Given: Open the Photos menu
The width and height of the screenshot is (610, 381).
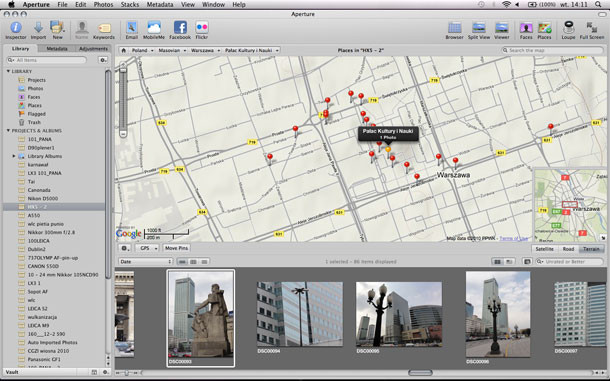Looking at the screenshot, I should pyautogui.click(x=103, y=5).
